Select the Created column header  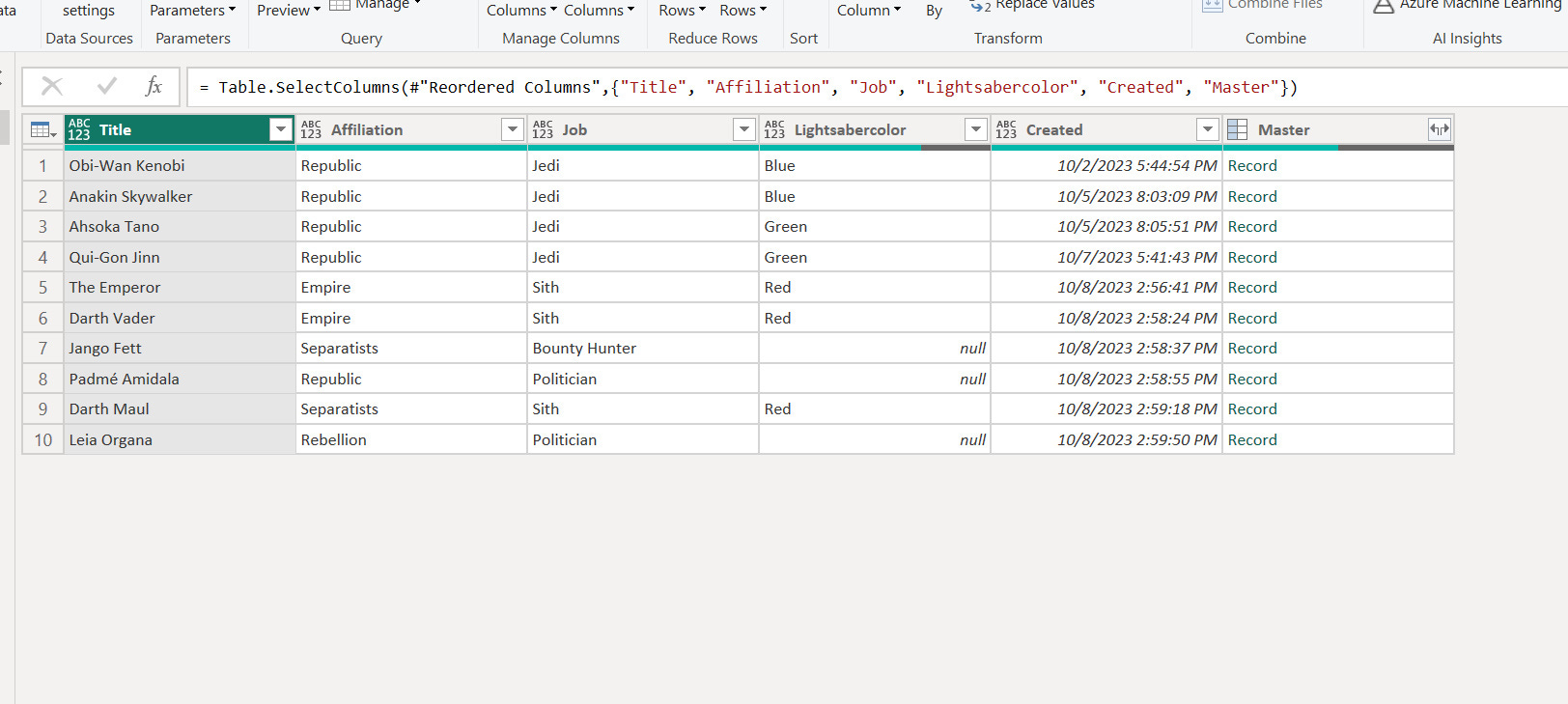1107,129
